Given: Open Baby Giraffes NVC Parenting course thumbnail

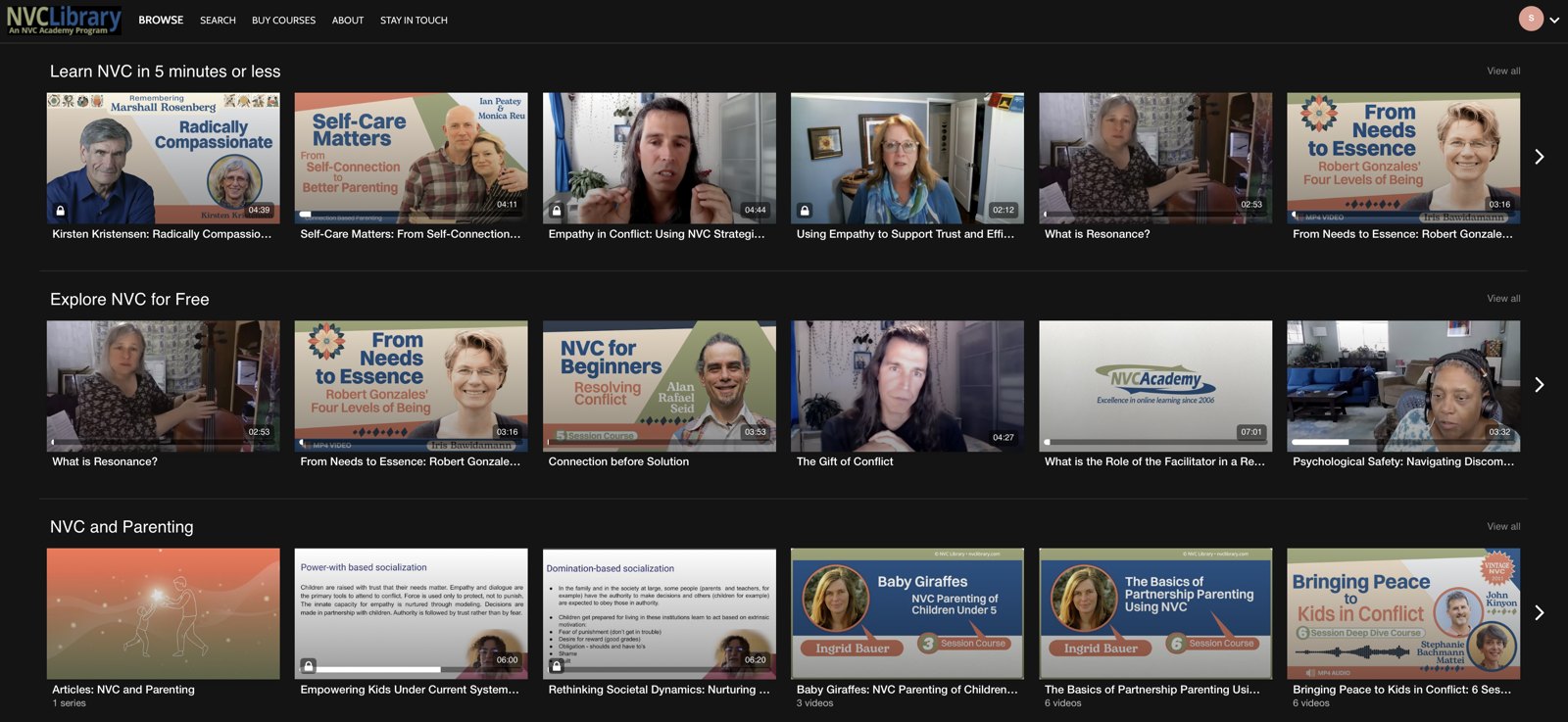Looking at the screenshot, I should tap(907, 613).
